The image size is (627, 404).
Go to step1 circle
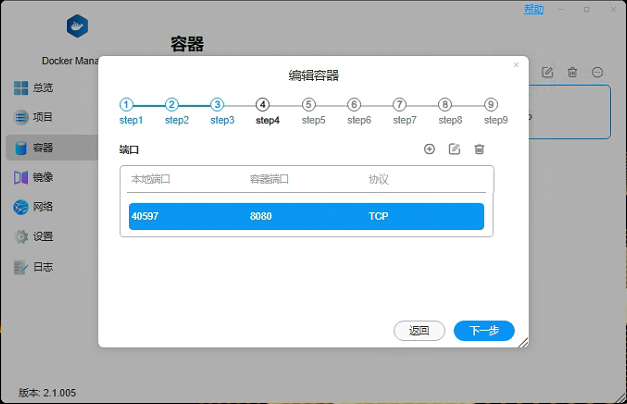point(126,105)
